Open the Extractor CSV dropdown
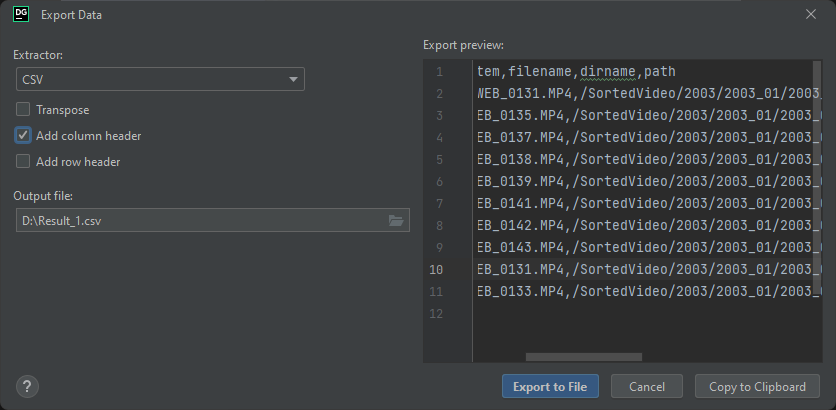Screen dimensions: 836x410 [160, 79]
